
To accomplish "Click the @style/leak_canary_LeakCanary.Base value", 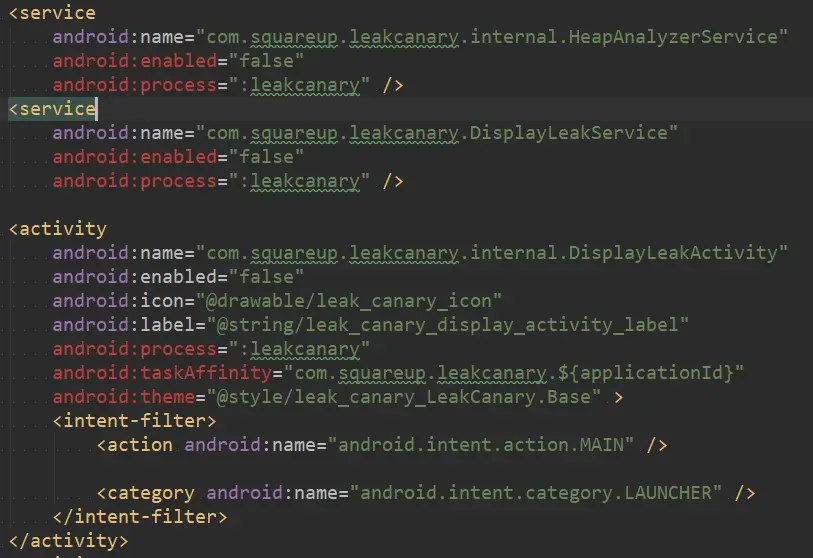I will click(x=404, y=397).
